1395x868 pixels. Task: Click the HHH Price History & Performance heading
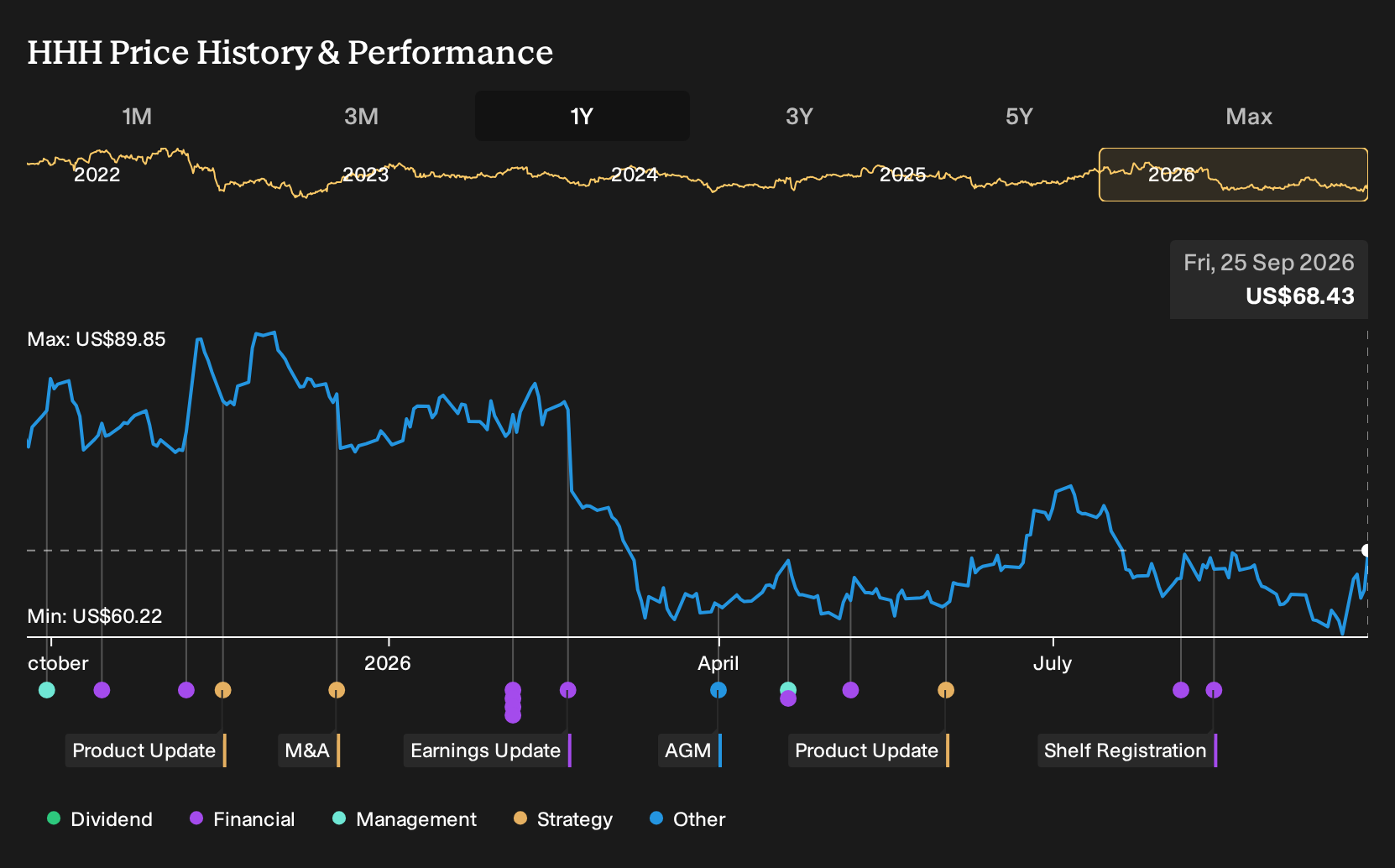click(x=290, y=52)
